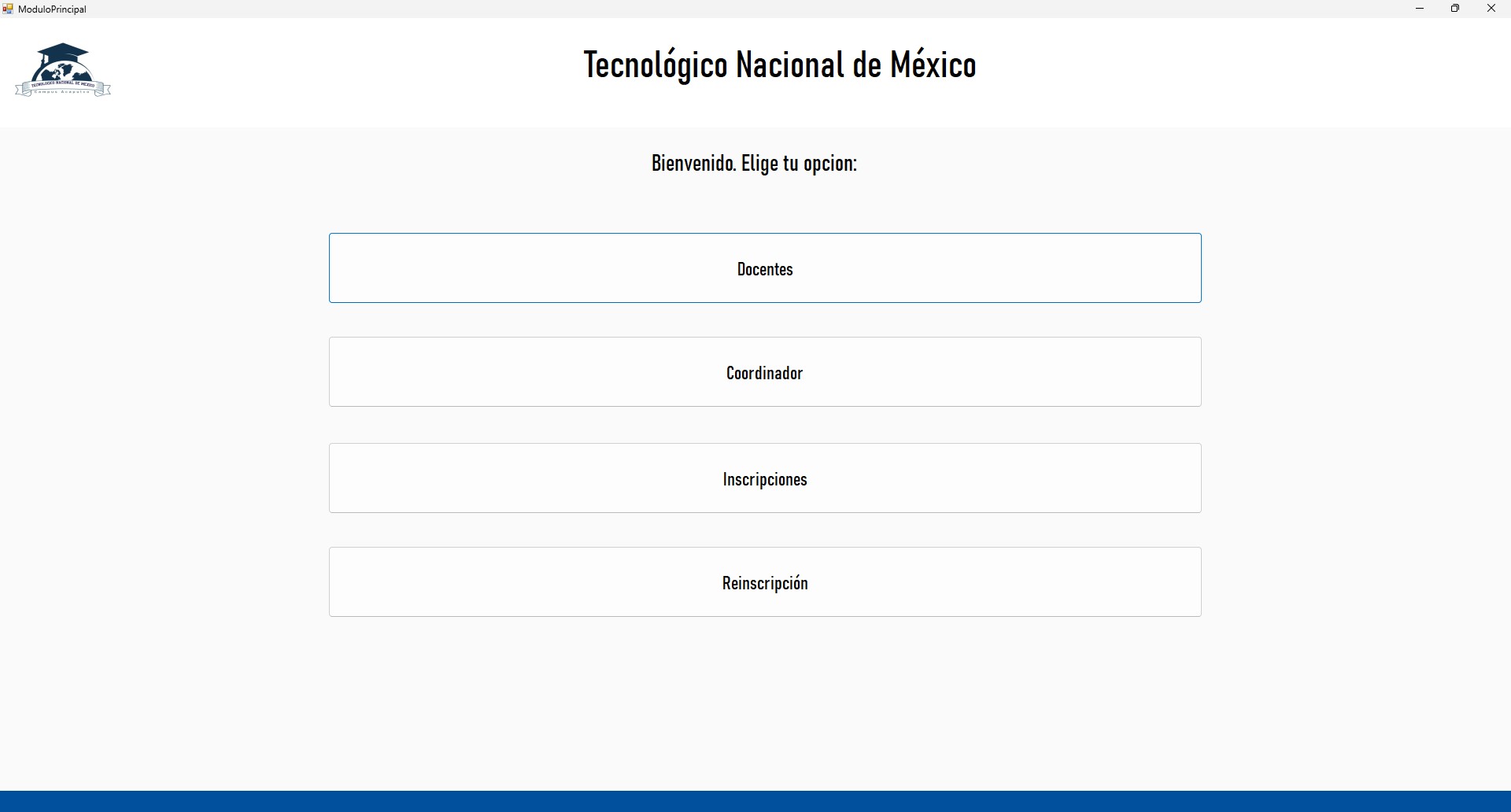The width and height of the screenshot is (1511, 812).
Task: Select the Docentes option
Action: point(764,268)
